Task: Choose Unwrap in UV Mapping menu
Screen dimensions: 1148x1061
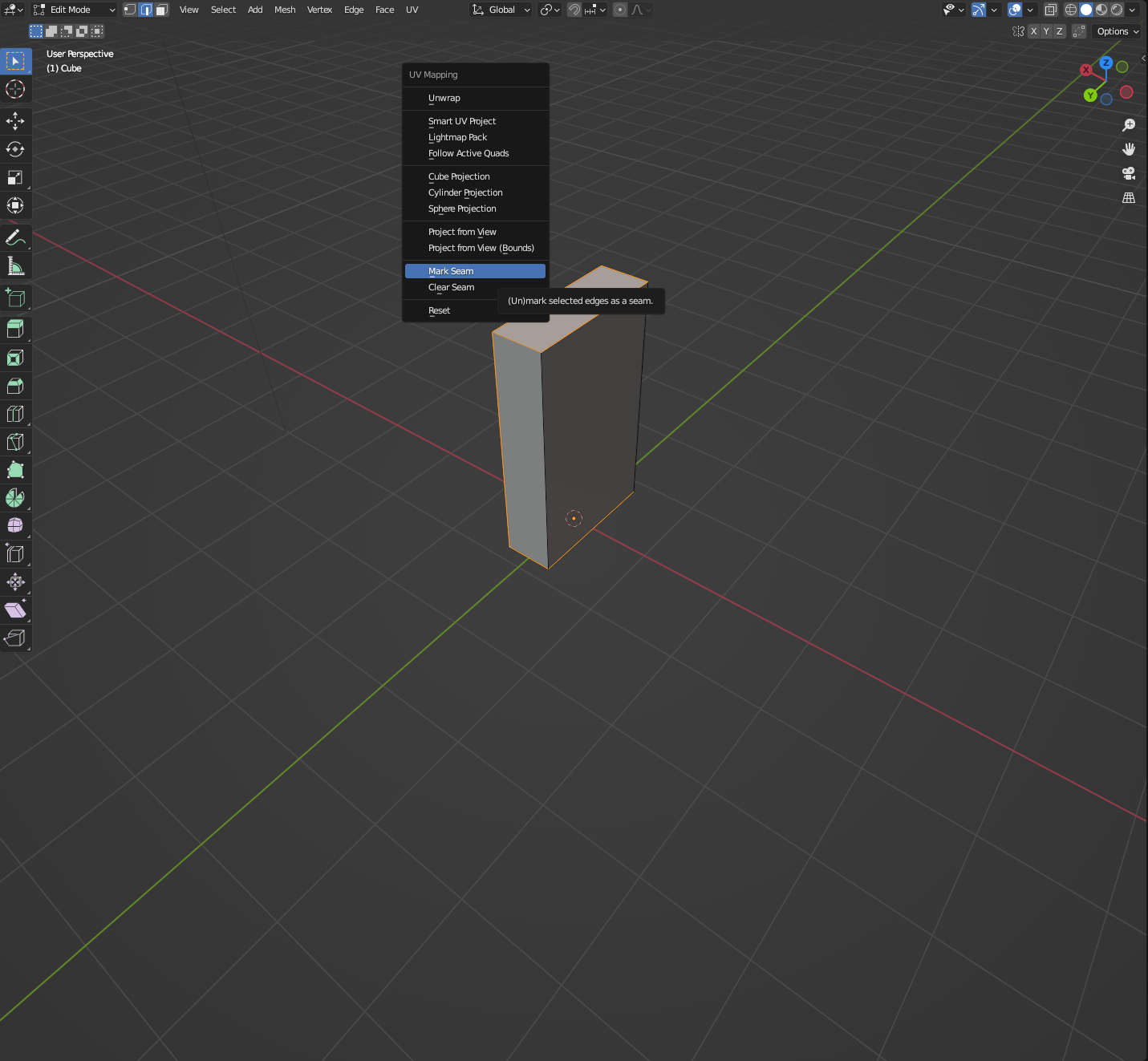Action: [475, 98]
